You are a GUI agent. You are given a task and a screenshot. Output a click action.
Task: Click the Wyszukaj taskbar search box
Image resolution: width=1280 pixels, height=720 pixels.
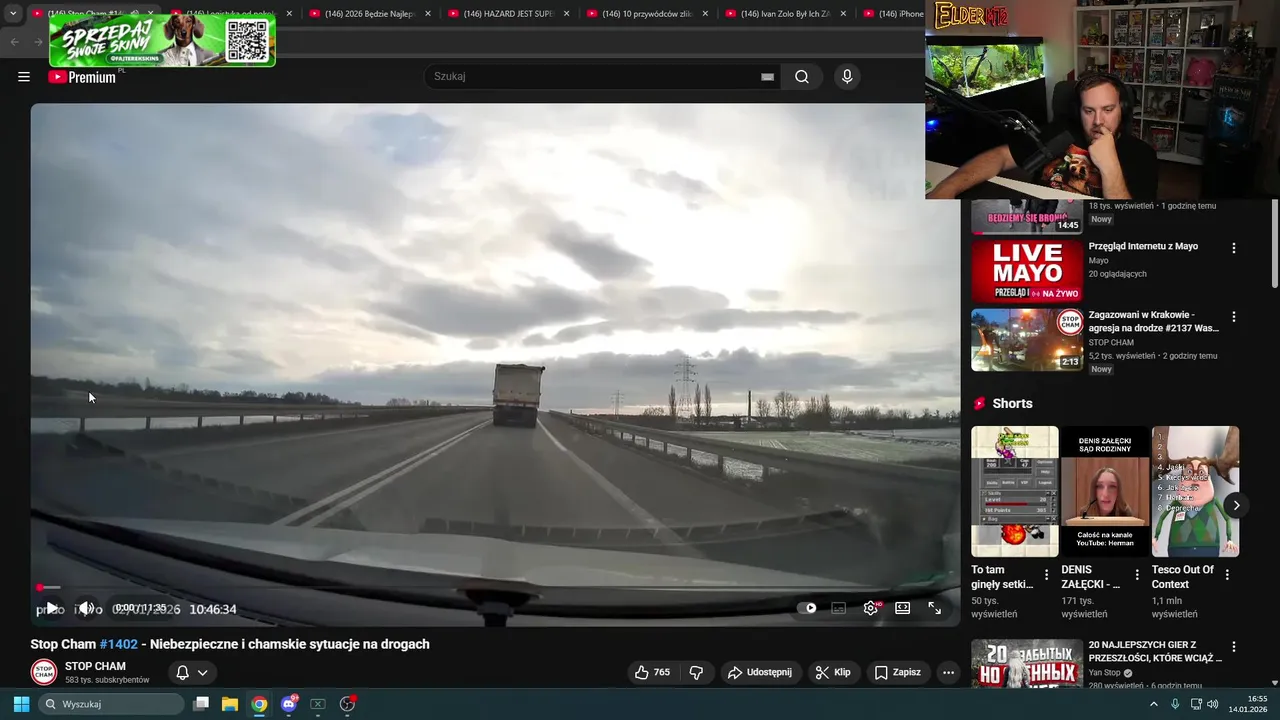point(112,704)
